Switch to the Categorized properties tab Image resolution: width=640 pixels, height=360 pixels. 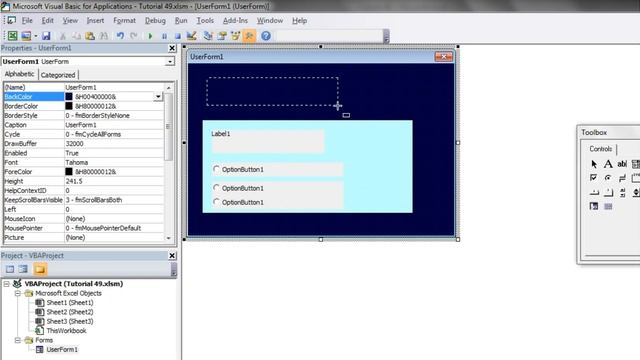click(x=58, y=75)
